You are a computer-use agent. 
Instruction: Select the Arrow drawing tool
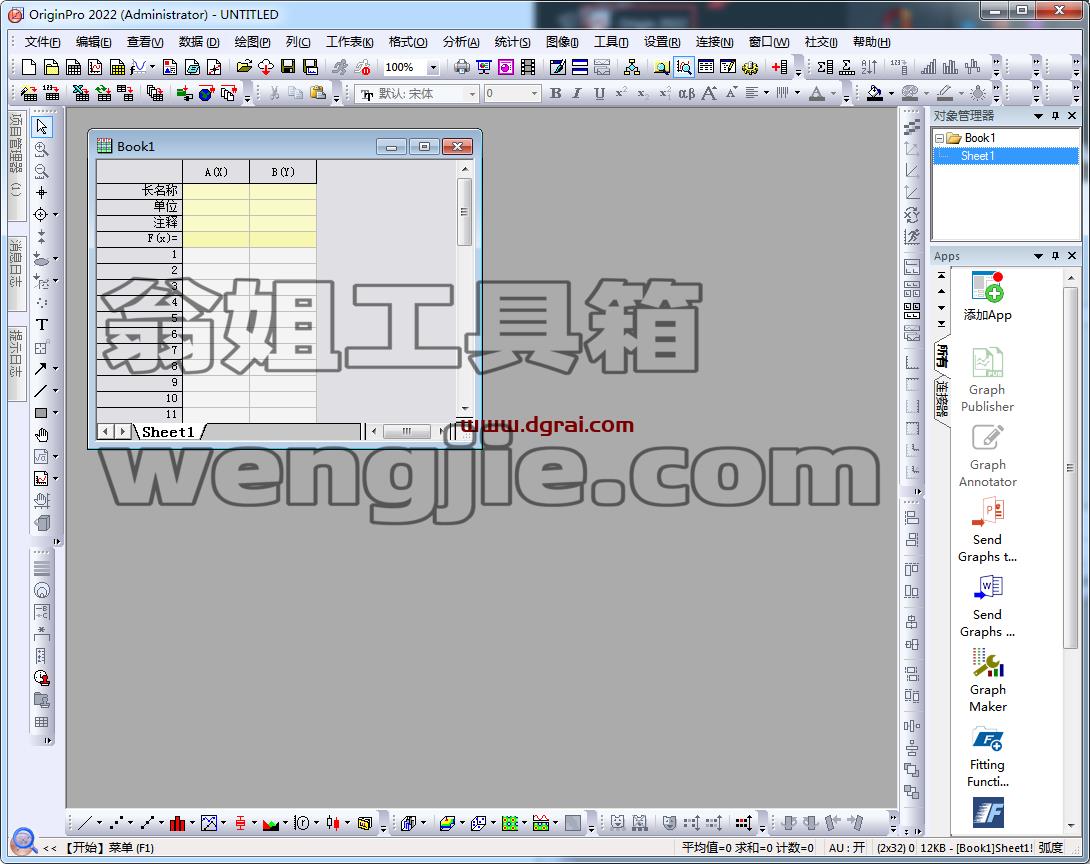[x=41, y=368]
